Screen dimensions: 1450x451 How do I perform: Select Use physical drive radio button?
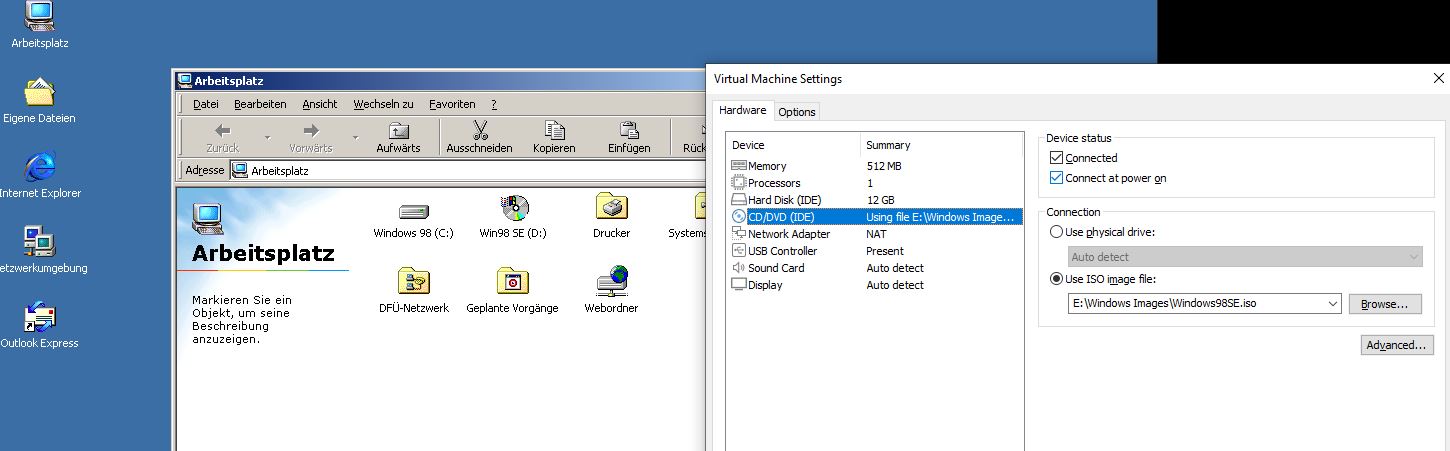click(x=1057, y=232)
